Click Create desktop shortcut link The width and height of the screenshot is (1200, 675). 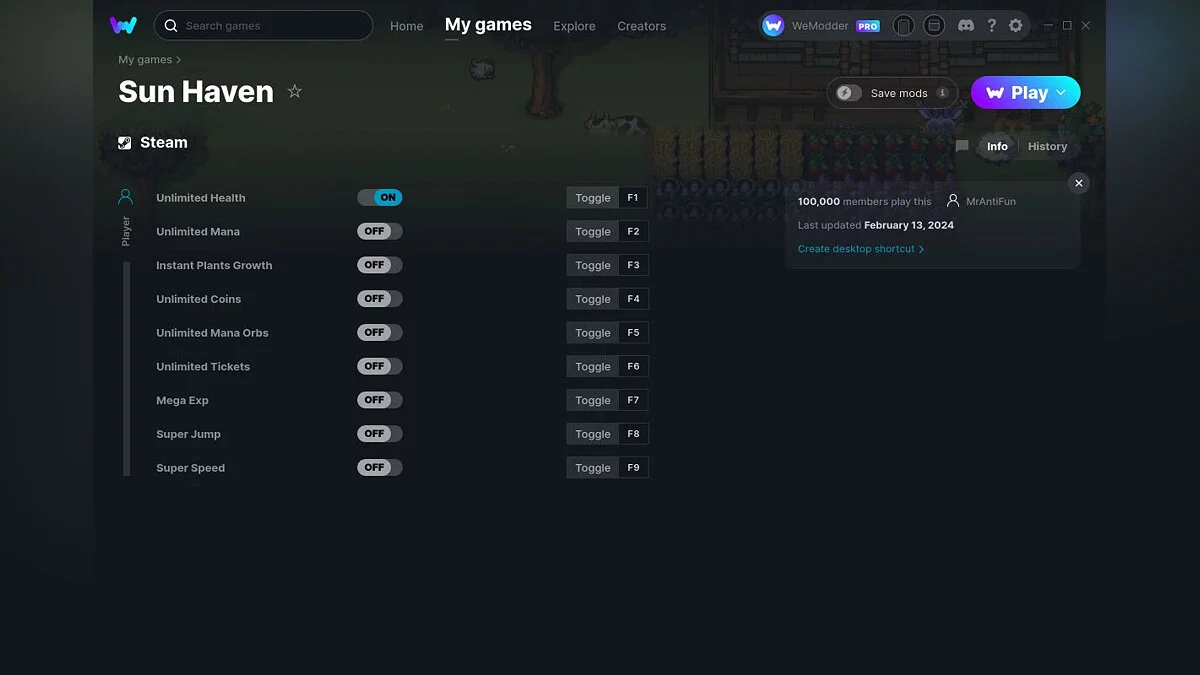[861, 249]
